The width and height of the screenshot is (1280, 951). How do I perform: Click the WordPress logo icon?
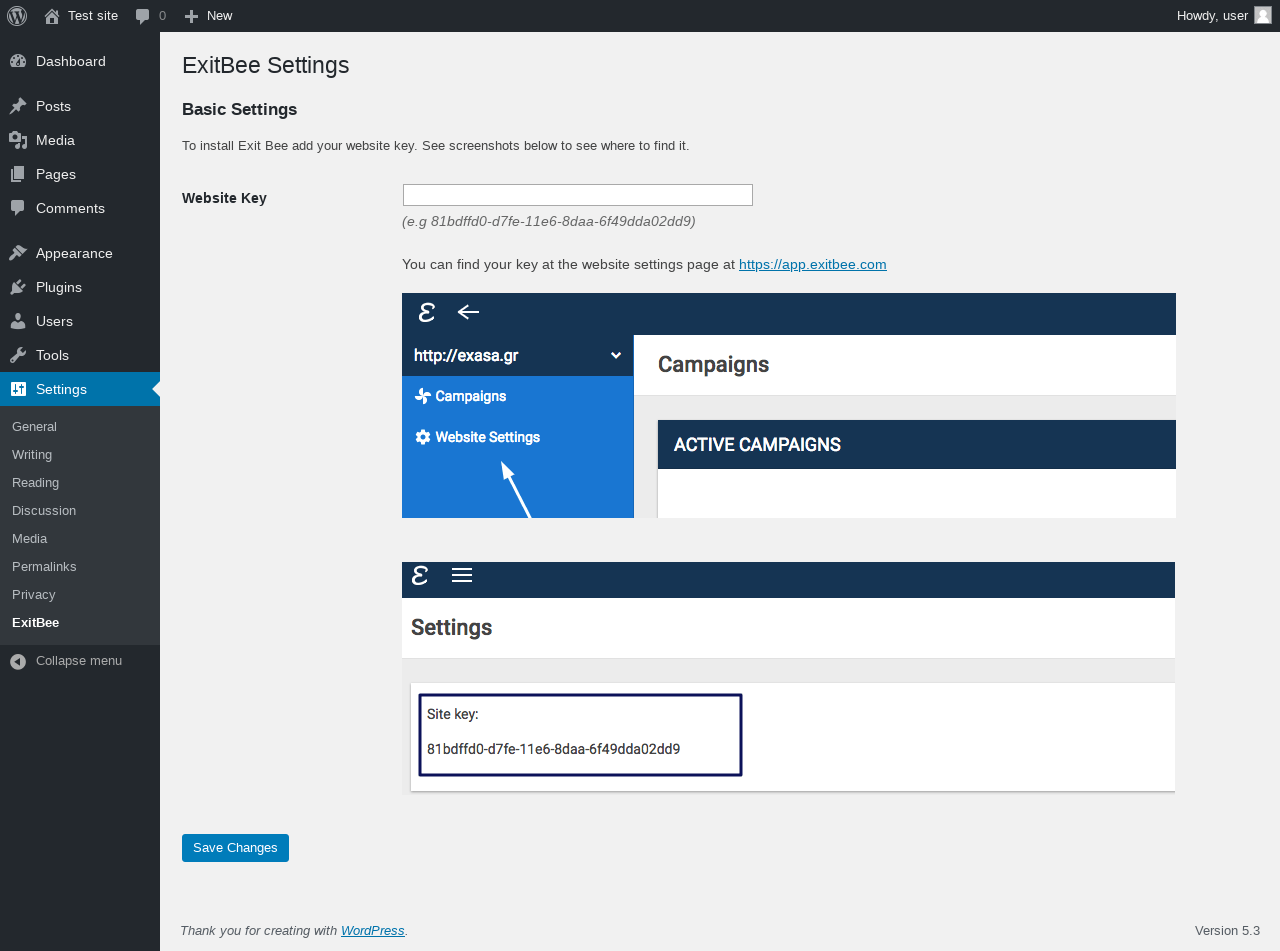coord(17,16)
